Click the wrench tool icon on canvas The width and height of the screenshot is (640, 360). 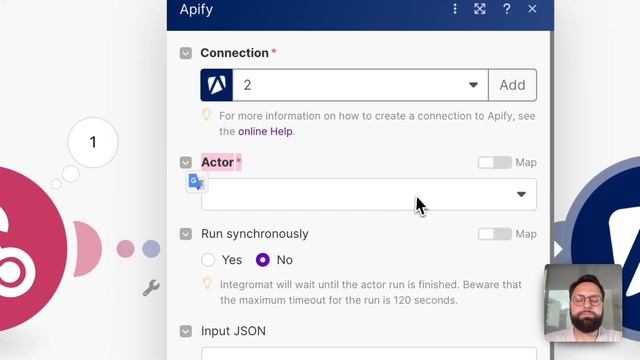click(151, 288)
